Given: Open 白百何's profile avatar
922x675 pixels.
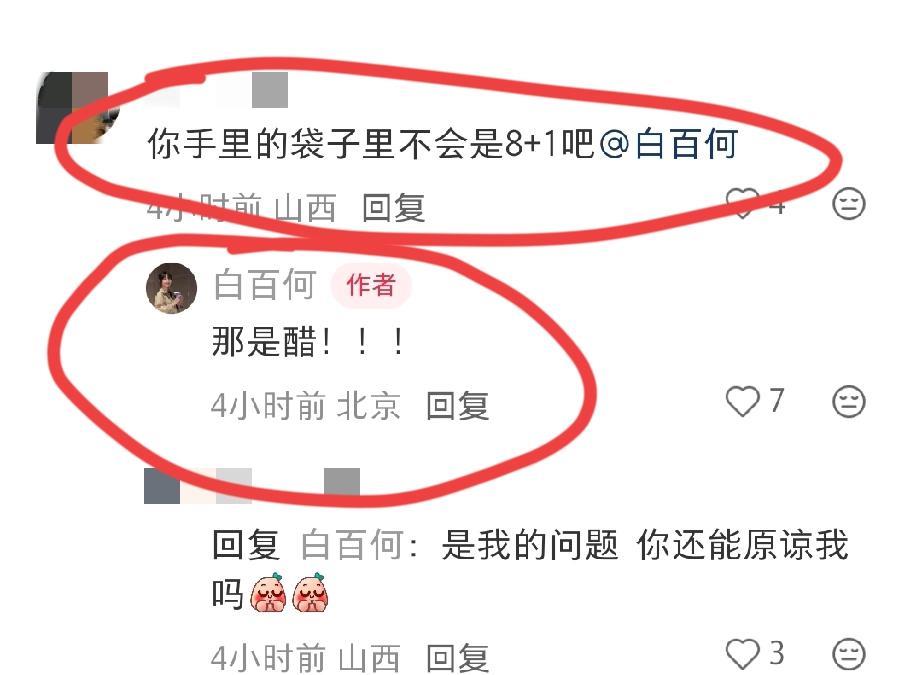Looking at the screenshot, I should tap(171, 288).
